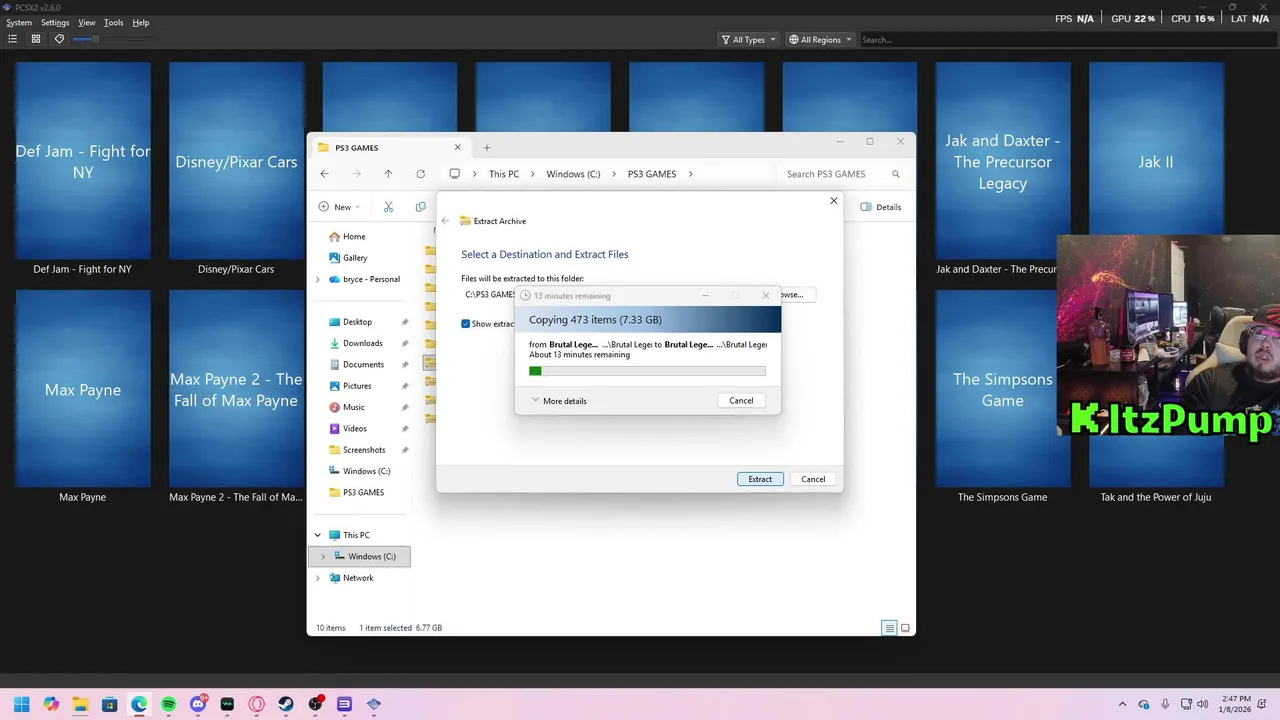Click the Cut scissors icon in Explorer
The height and width of the screenshot is (720, 1280).
(x=389, y=207)
